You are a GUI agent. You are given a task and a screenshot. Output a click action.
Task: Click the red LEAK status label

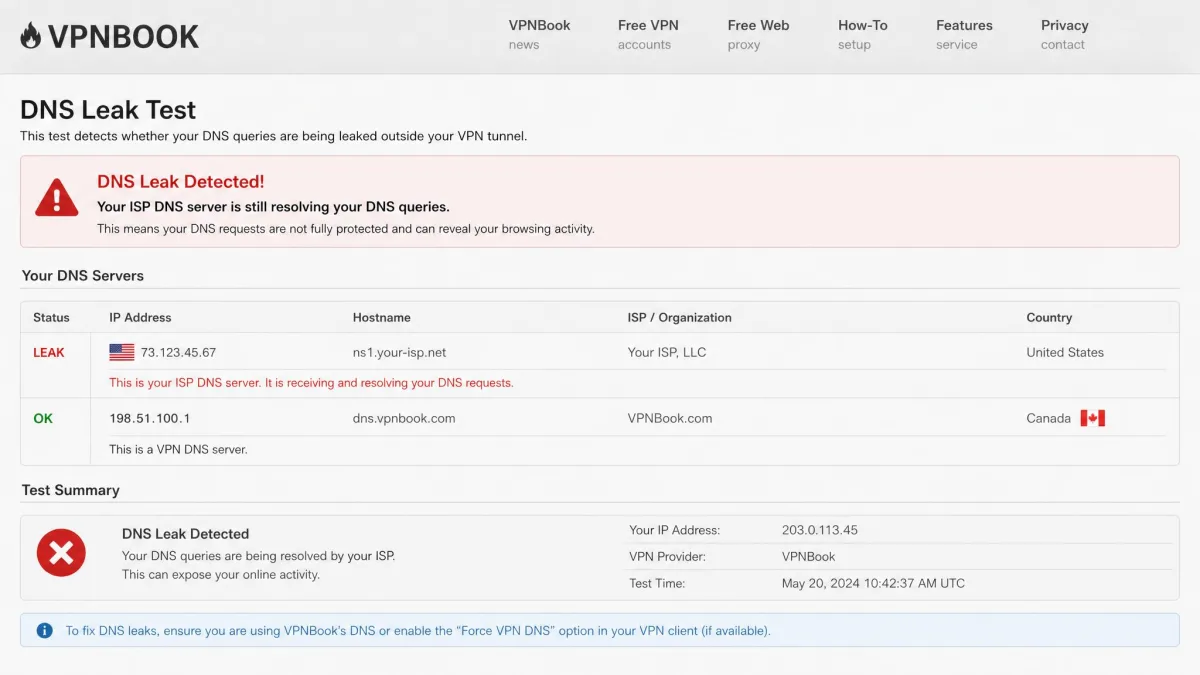click(49, 353)
